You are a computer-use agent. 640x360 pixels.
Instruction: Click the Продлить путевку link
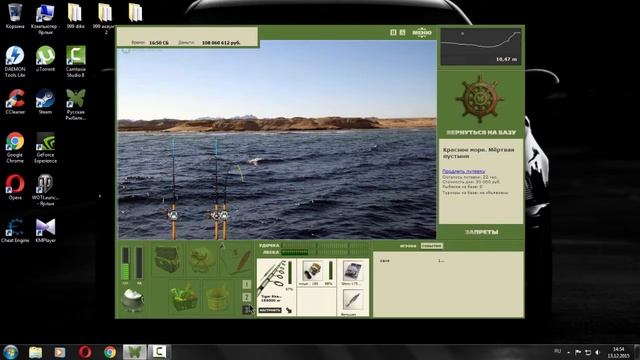(464, 171)
